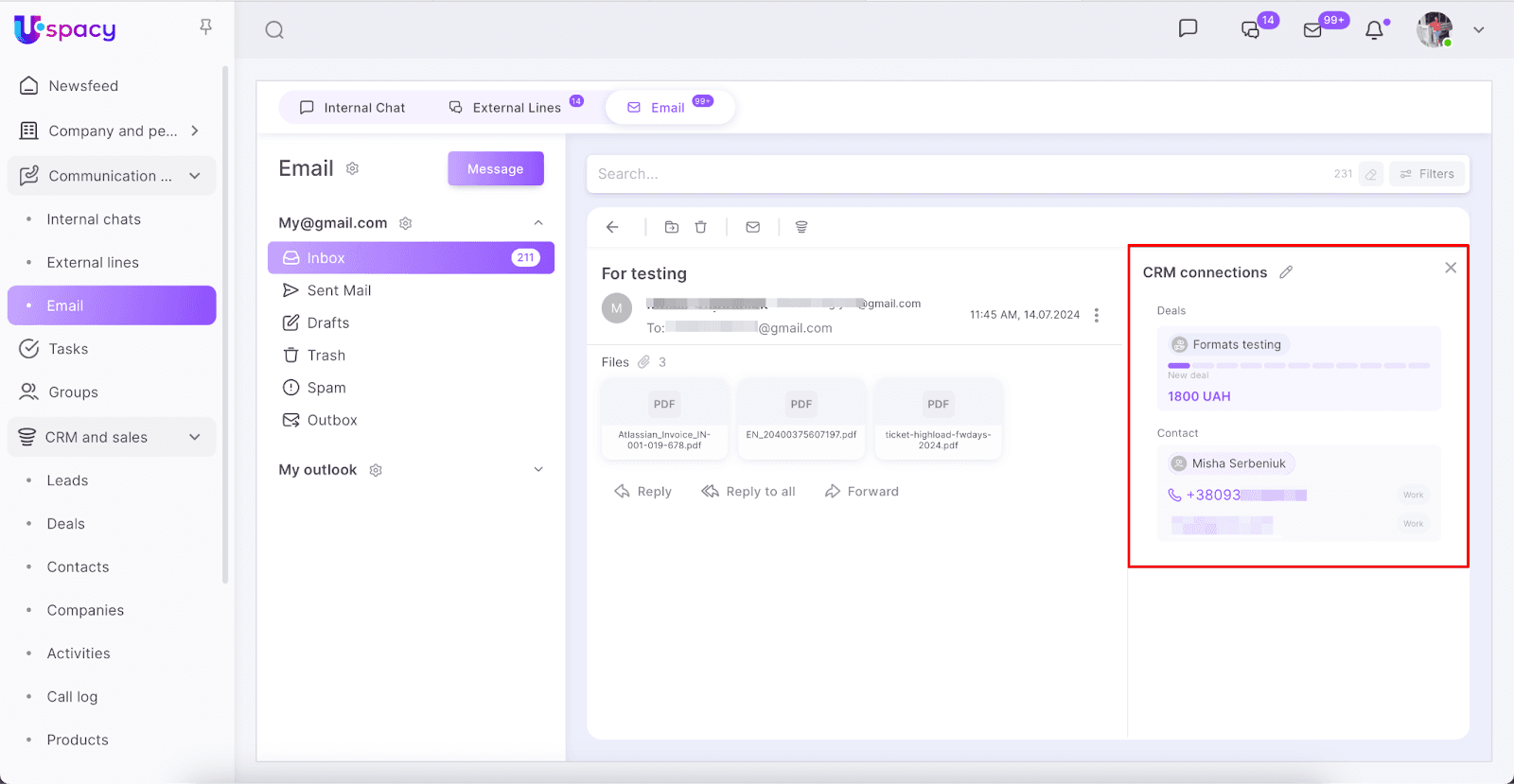Screen dimensions: 1514x784
Task: Pin the sidebar using pin icon
Action: (x=205, y=26)
